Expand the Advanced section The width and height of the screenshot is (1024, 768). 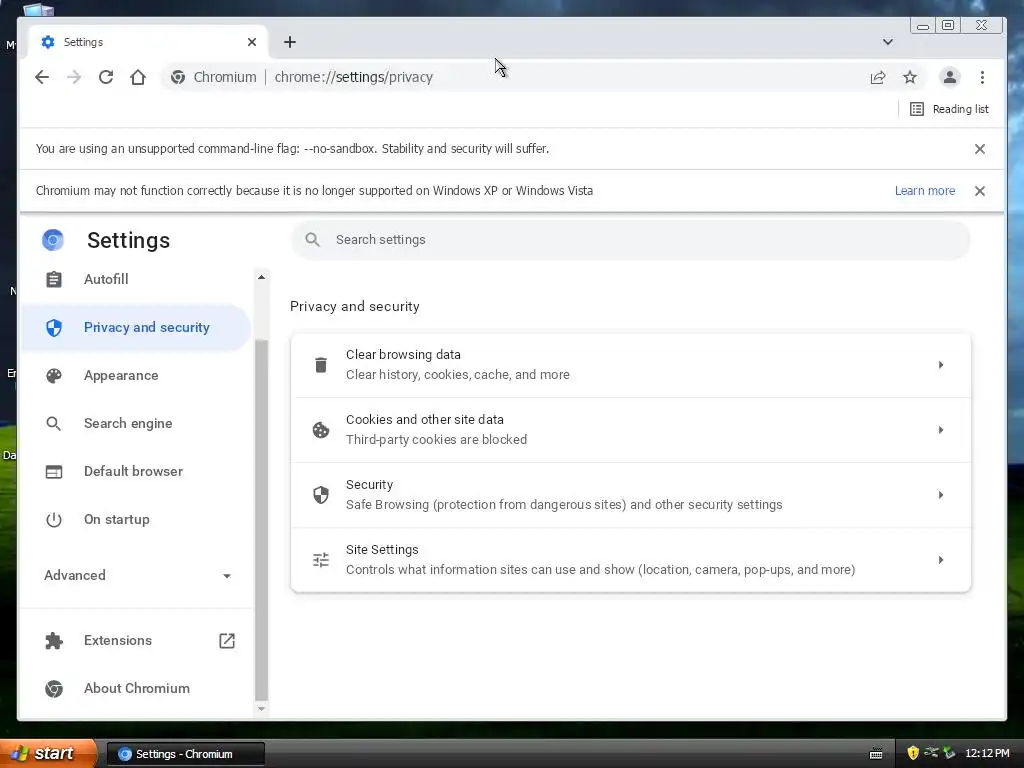[137, 575]
